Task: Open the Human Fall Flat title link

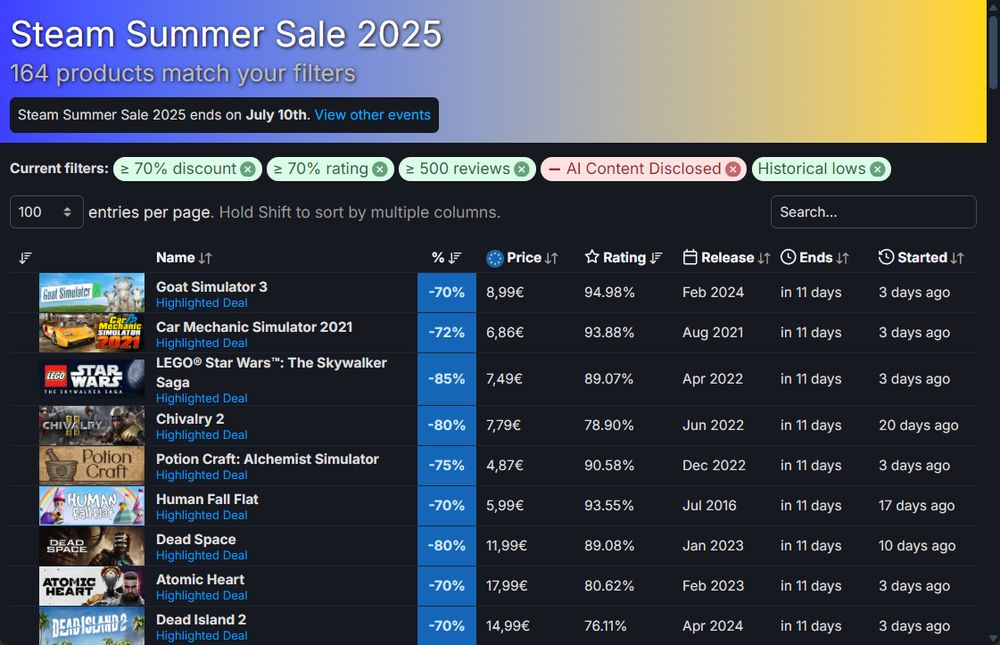Action: tap(207, 500)
